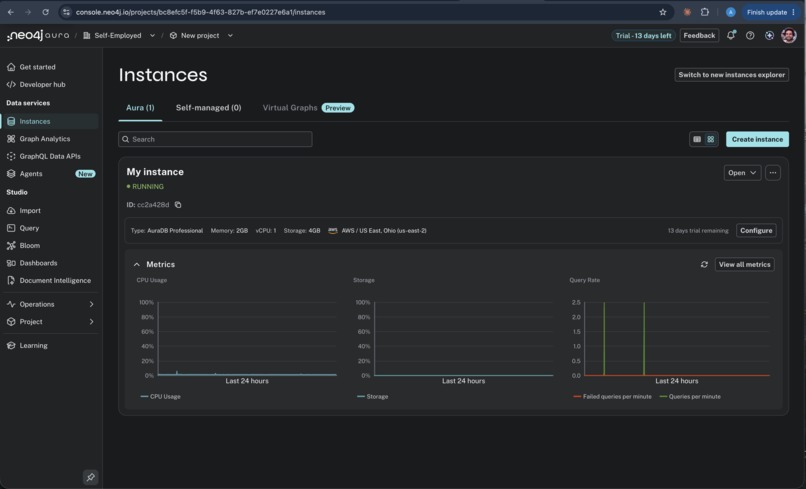The image size is (806, 489).
Task: Click the Document Intelligence icon
Action: pyautogui.click(x=11, y=280)
